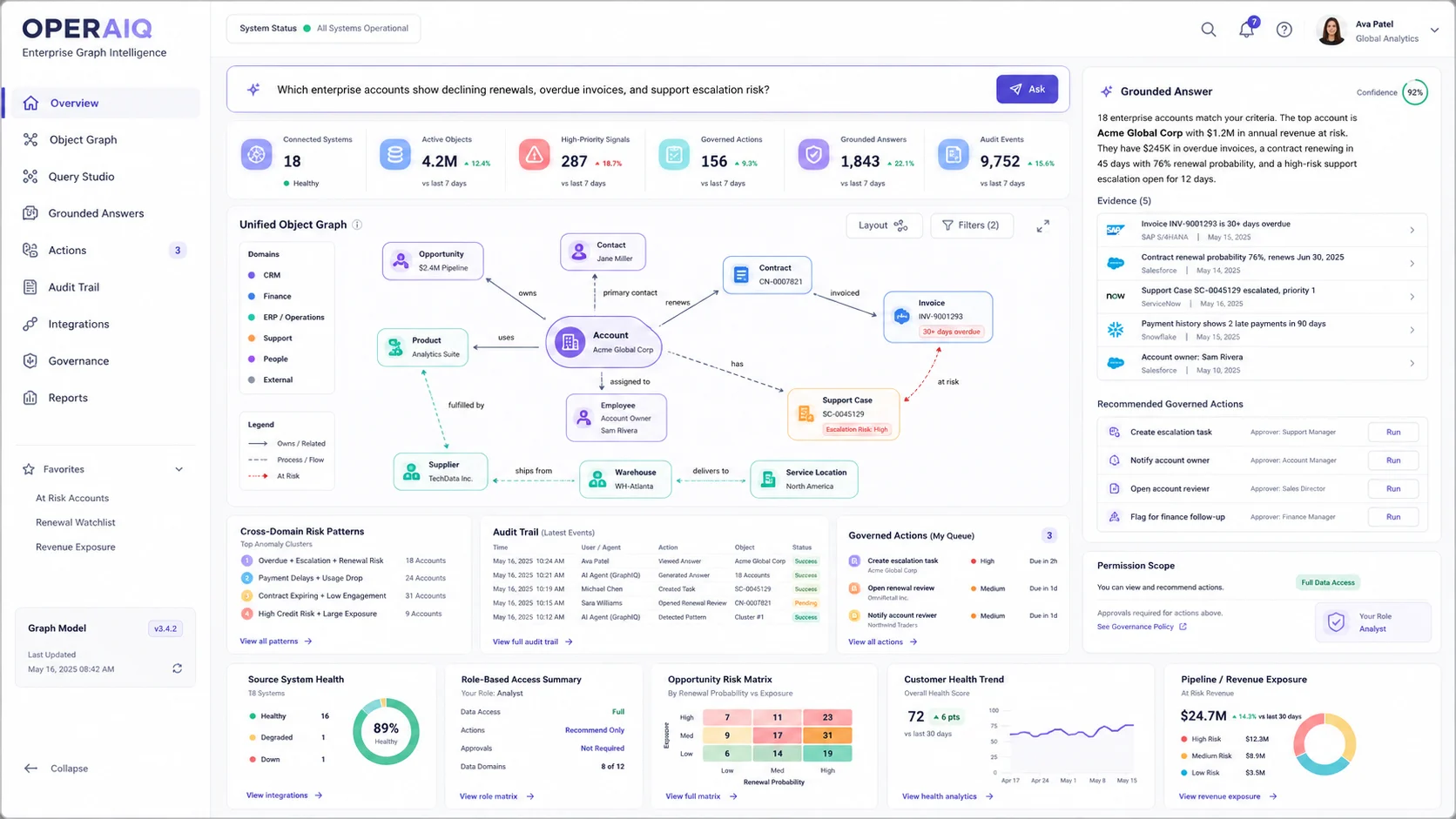Image resolution: width=1456 pixels, height=819 pixels.
Task: Select the Acme Global Corp Account node
Action: click(x=603, y=342)
